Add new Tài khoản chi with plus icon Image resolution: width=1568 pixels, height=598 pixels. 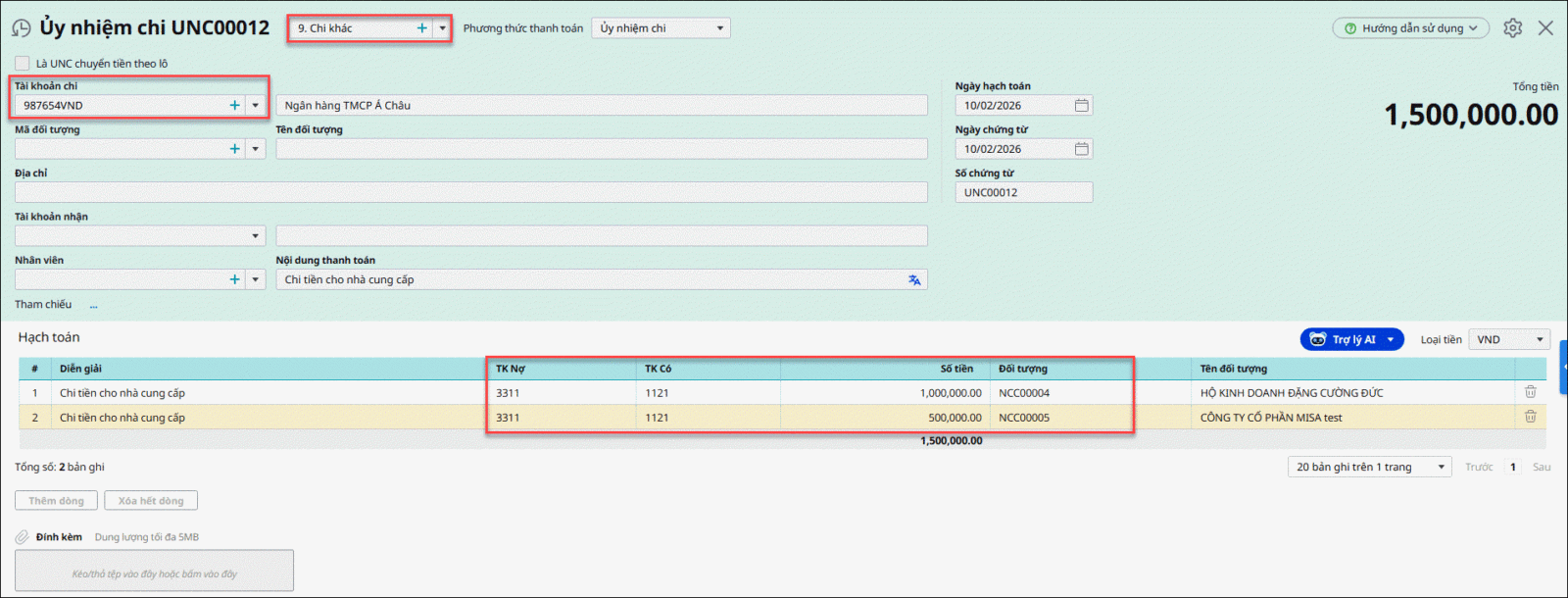pos(234,106)
